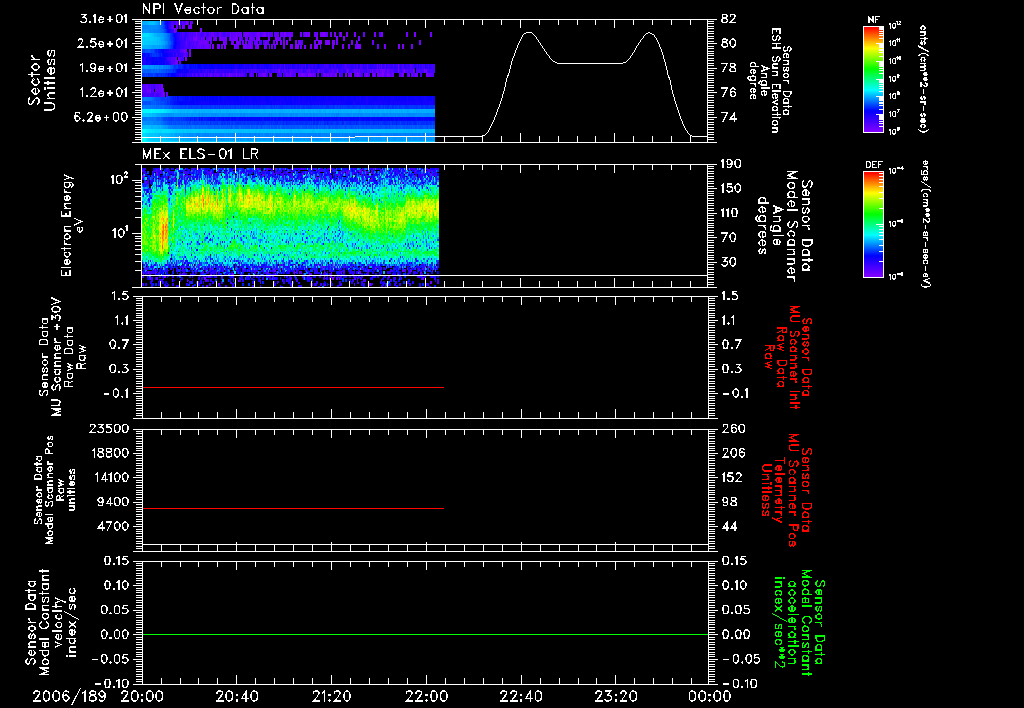Viewport: 1024px width, 708px height.
Task: Click the 2.5e+01 sector tick value
Action: (x=103, y=43)
